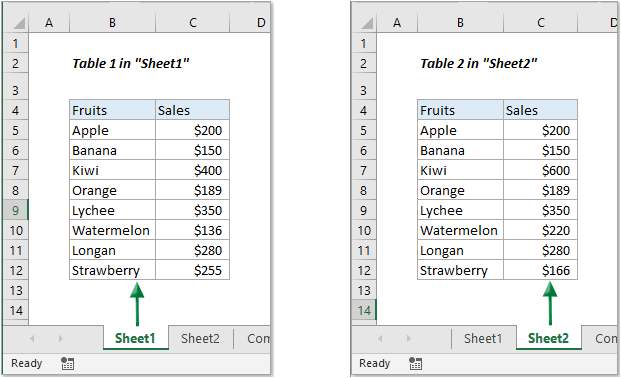Click Ready status in right window status bar
621x378 pixels.
(x=375, y=363)
